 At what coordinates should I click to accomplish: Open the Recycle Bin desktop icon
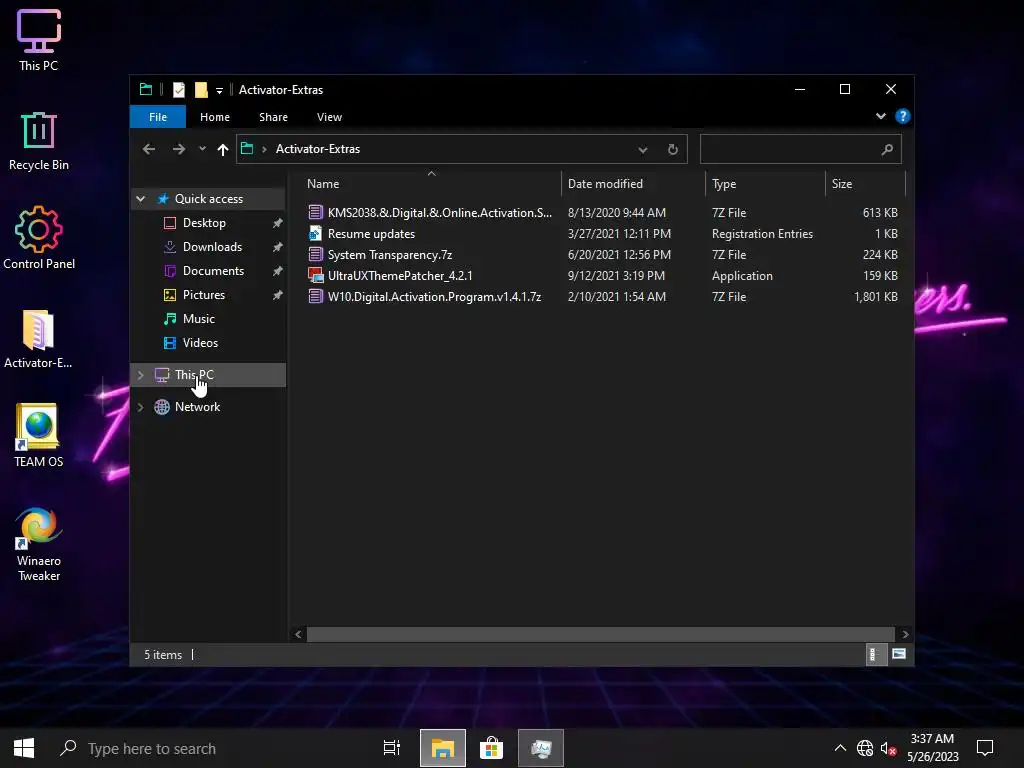point(39,141)
